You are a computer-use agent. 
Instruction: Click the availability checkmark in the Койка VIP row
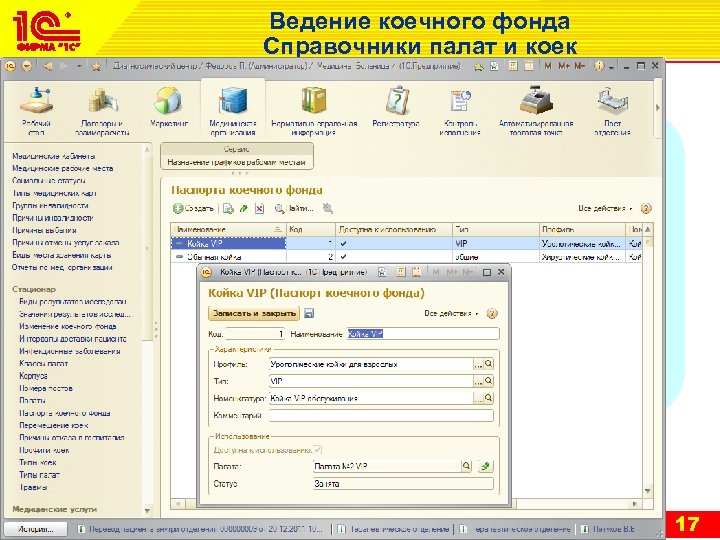click(343, 244)
